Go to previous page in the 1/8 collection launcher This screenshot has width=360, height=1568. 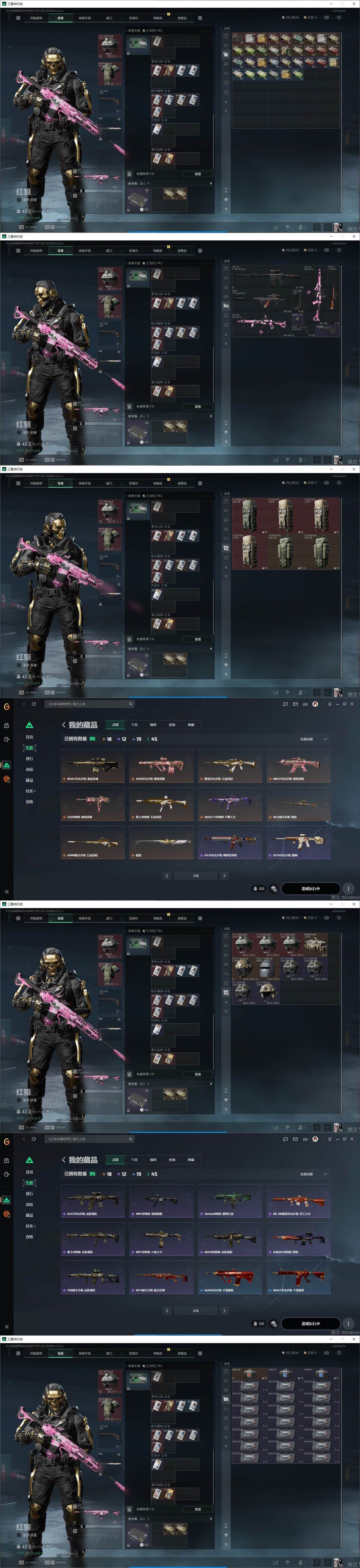(x=167, y=875)
